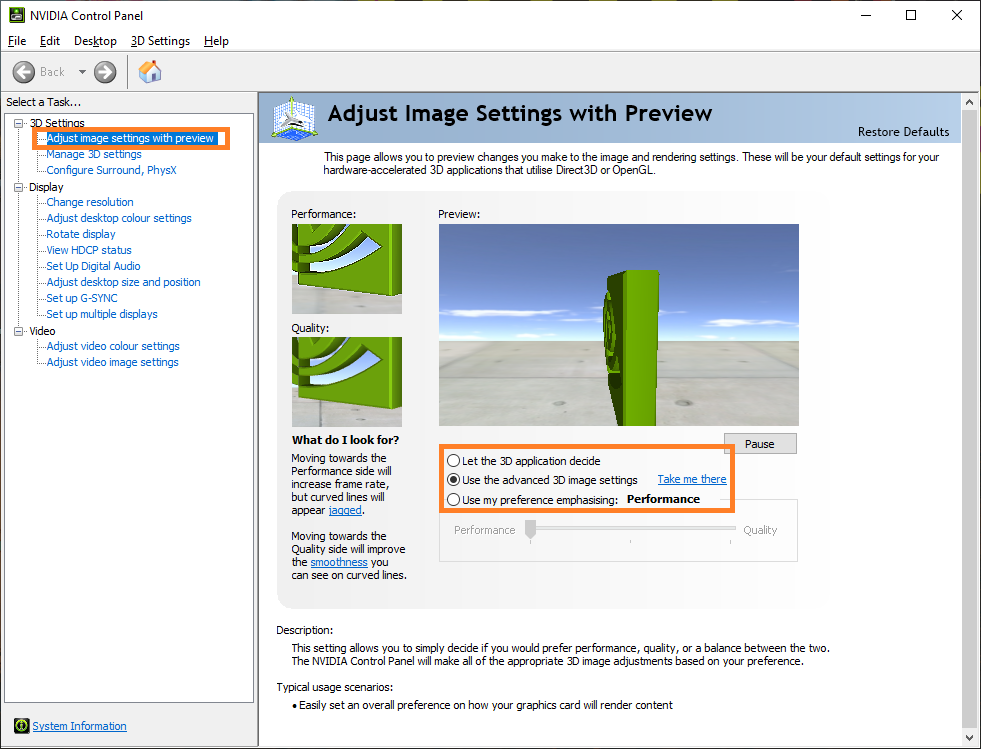Click the Video tree label
The height and width of the screenshot is (749, 981).
point(43,331)
